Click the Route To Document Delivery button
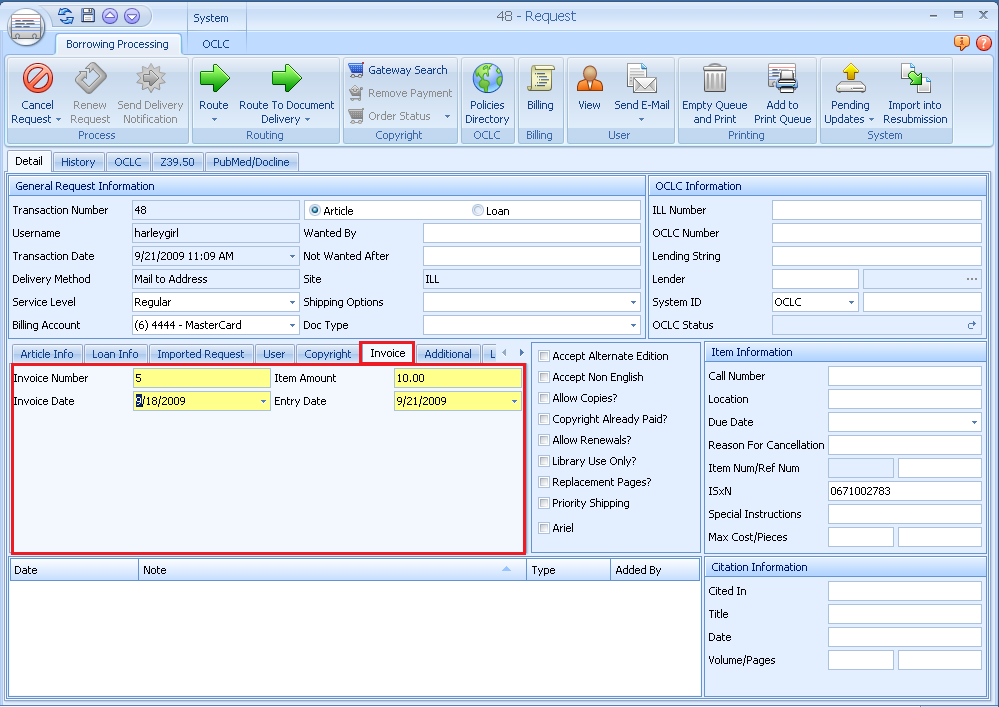Screen dimensions: 999x707 click(x=284, y=92)
